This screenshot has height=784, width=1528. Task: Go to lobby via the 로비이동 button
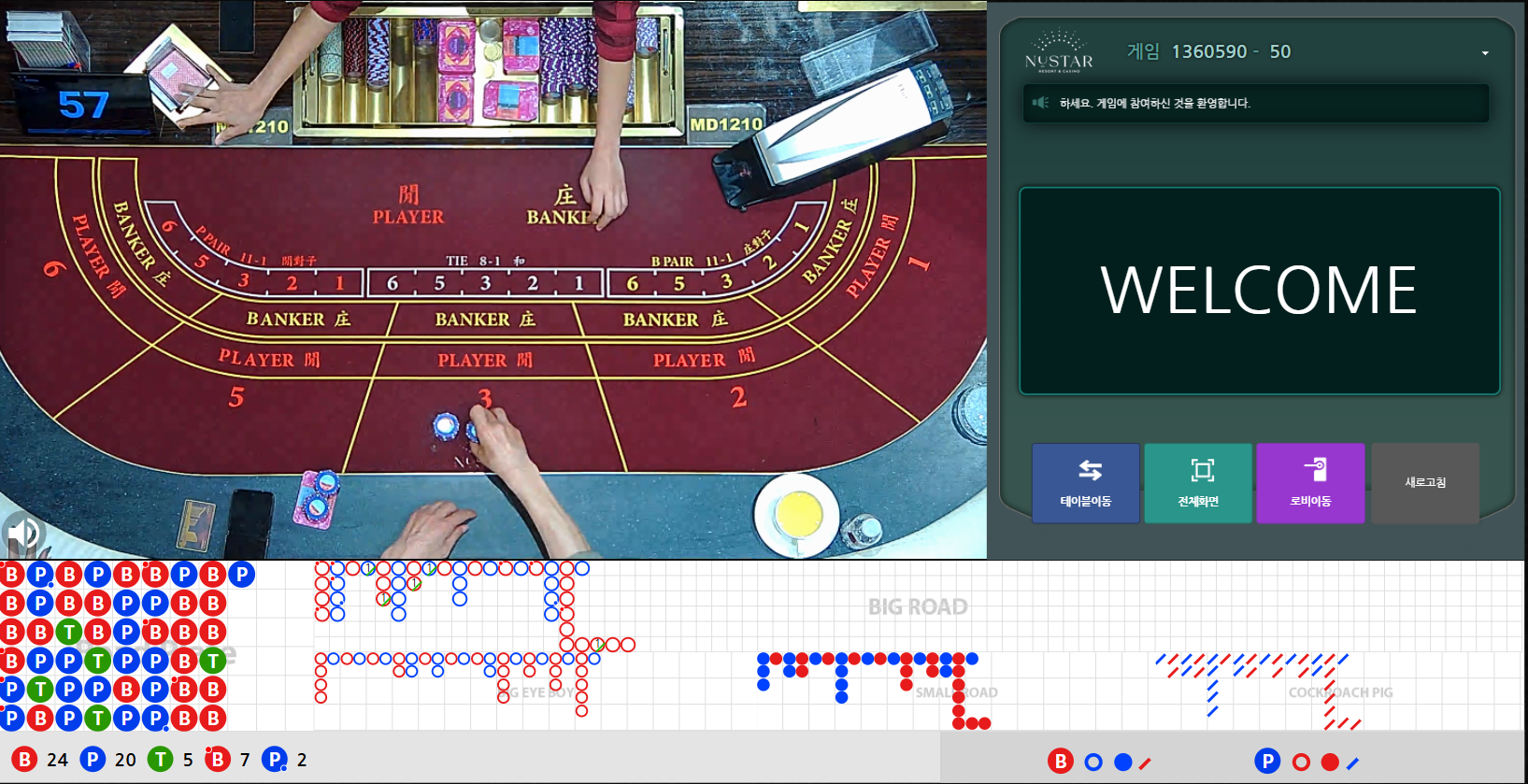tap(1310, 482)
